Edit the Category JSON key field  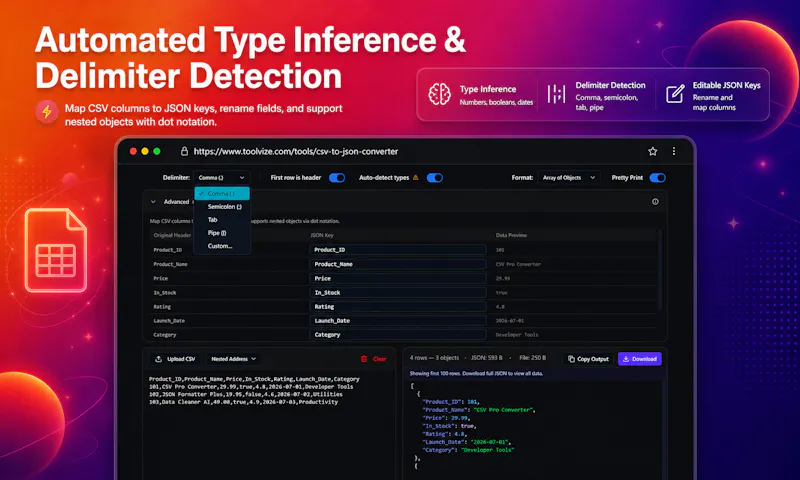click(x=397, y=335)
